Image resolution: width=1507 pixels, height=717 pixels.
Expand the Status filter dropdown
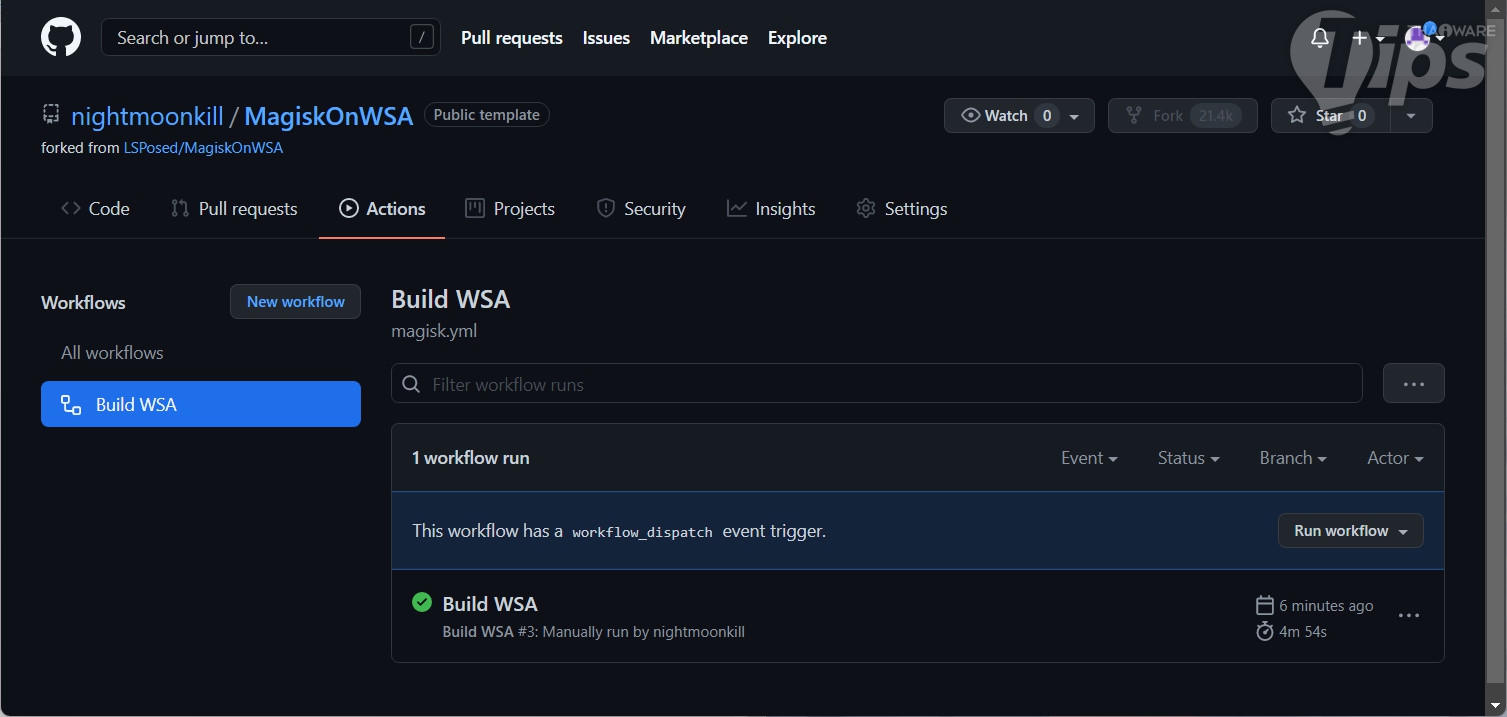(1188, 458)
